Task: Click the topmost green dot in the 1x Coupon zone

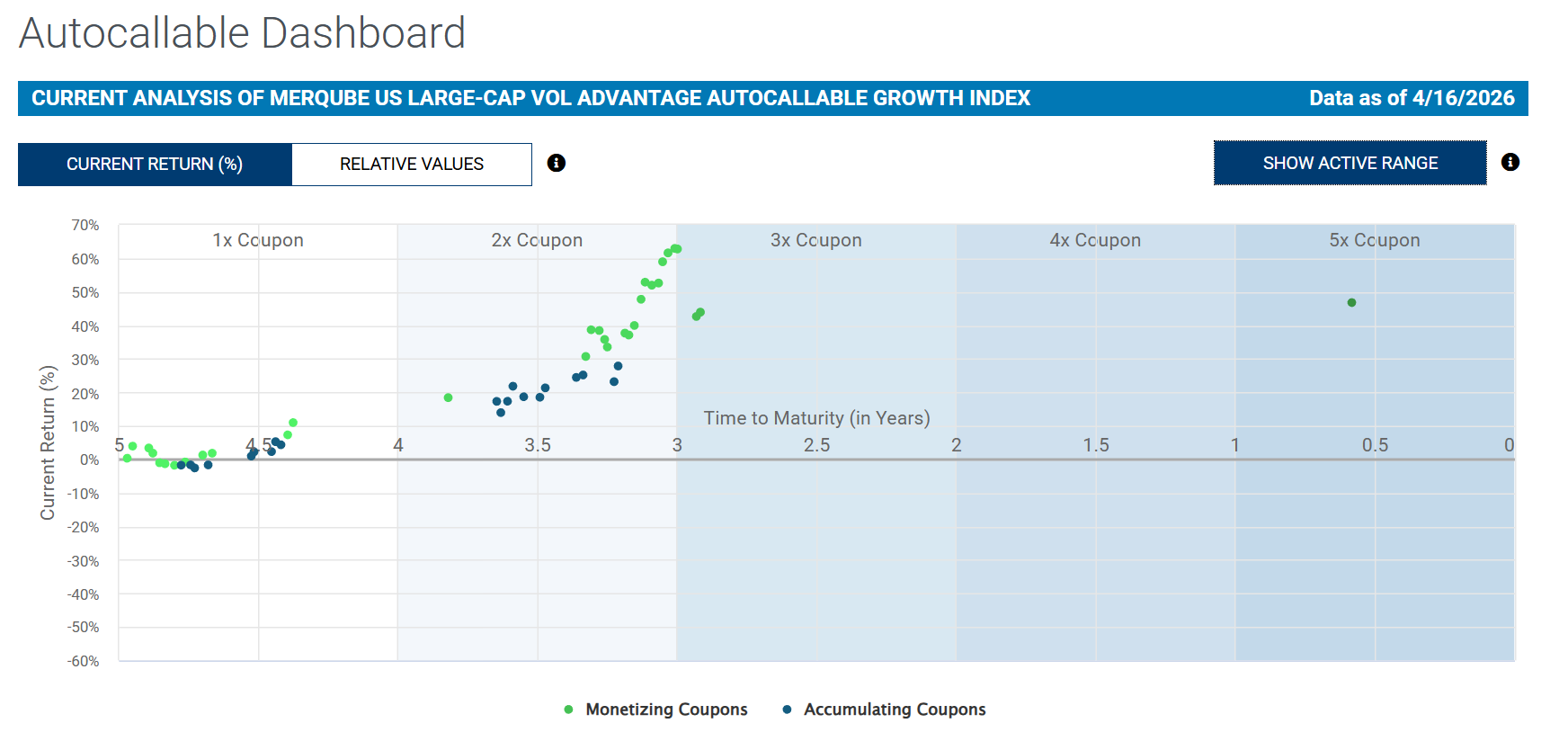Action: (x=293, y=423)
